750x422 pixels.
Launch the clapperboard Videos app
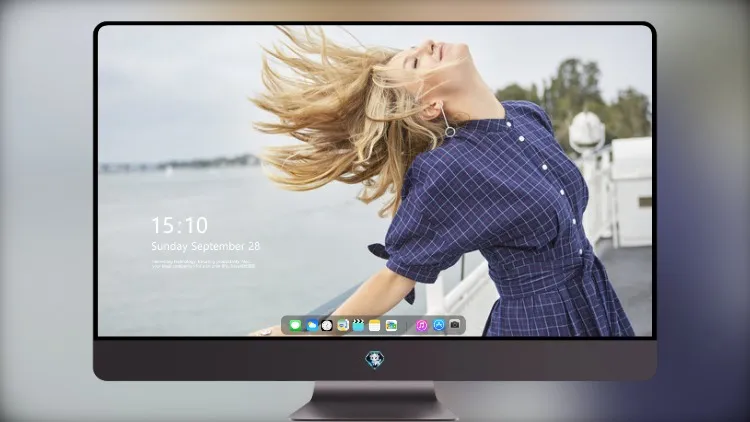[358, 326]
